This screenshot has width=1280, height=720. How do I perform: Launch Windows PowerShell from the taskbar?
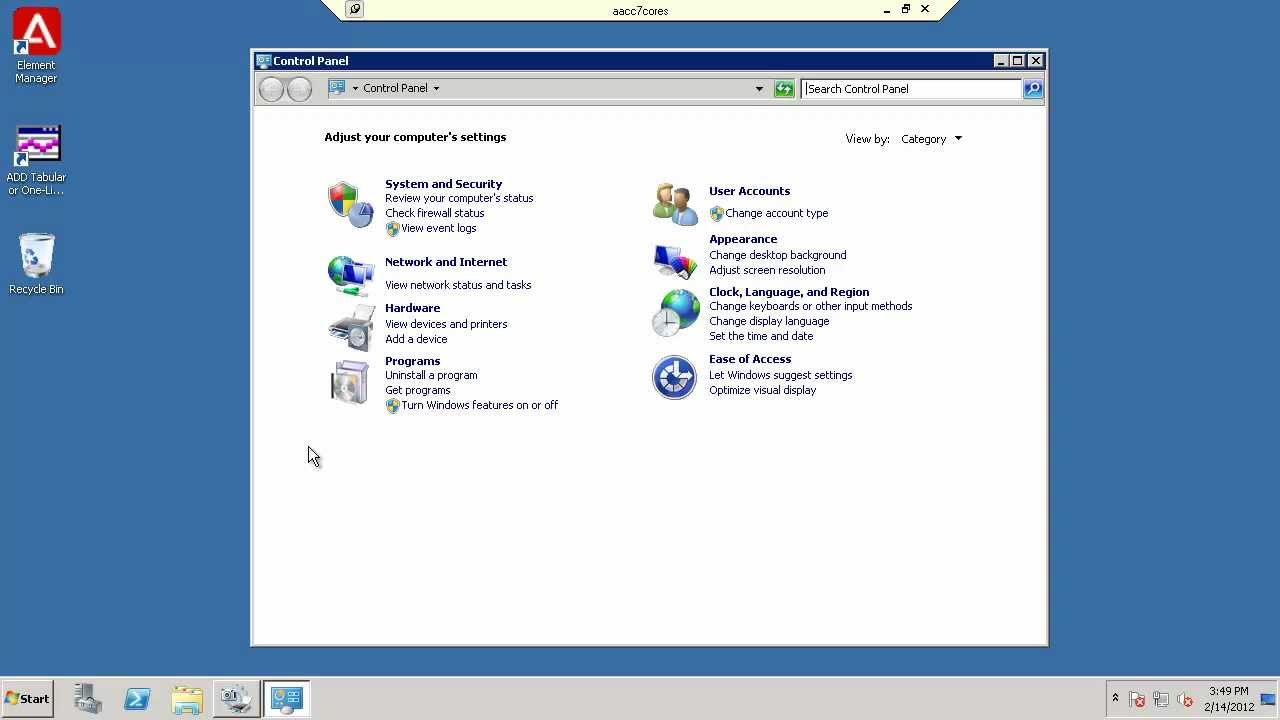tap(137, 698)
